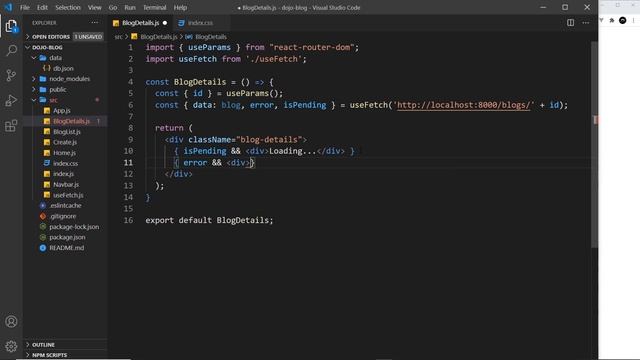Click the src breadcrumb segment
The height and width of the screenshot is (360, 640).
click(118, 37)
